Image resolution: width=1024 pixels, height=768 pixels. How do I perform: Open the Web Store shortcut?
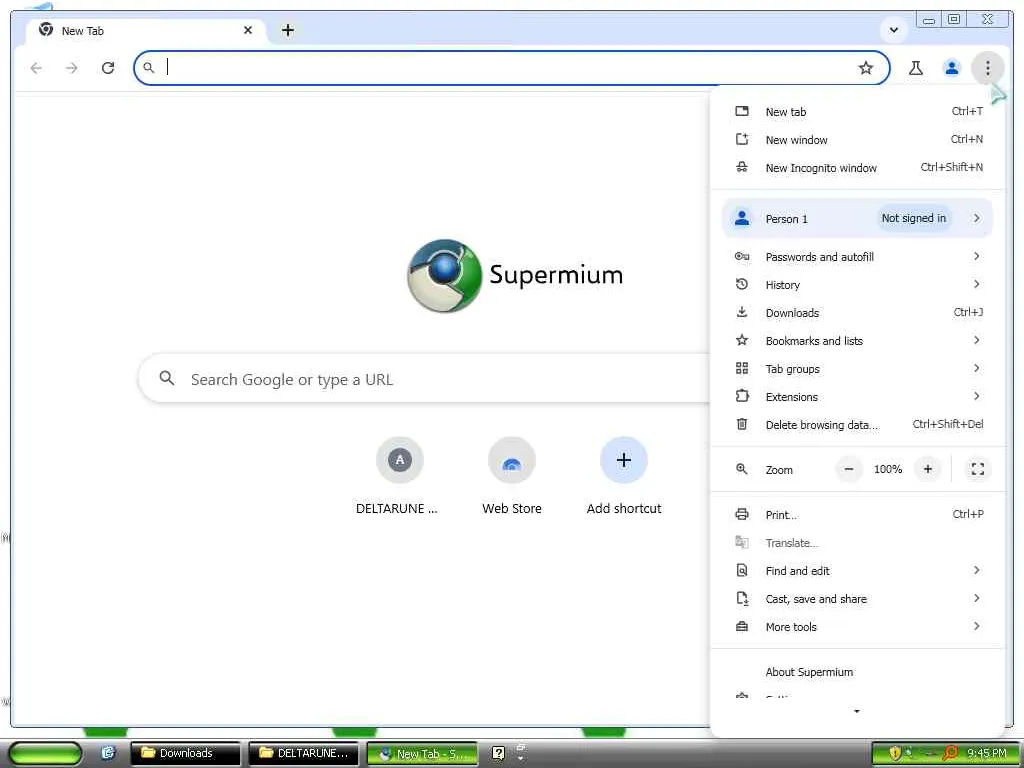pyautogui.click(x=511, y=476)
